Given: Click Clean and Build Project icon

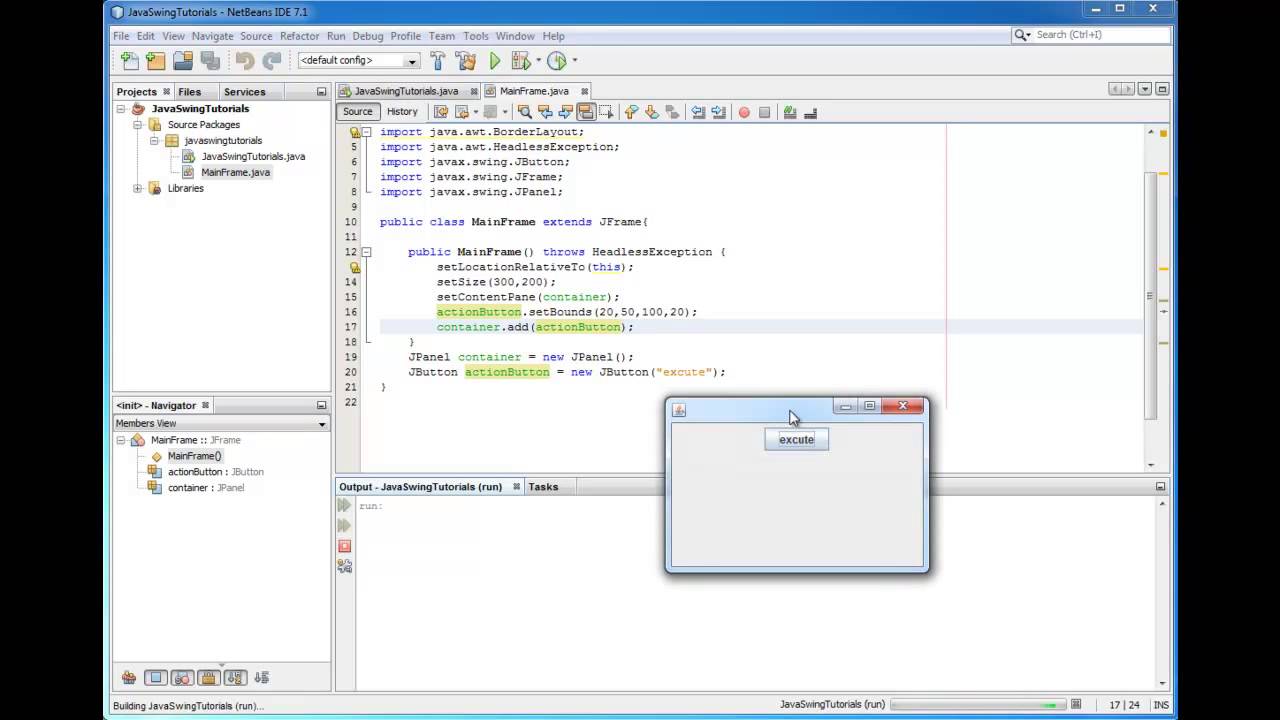Looking at the screenshot, I should (465, 61).
